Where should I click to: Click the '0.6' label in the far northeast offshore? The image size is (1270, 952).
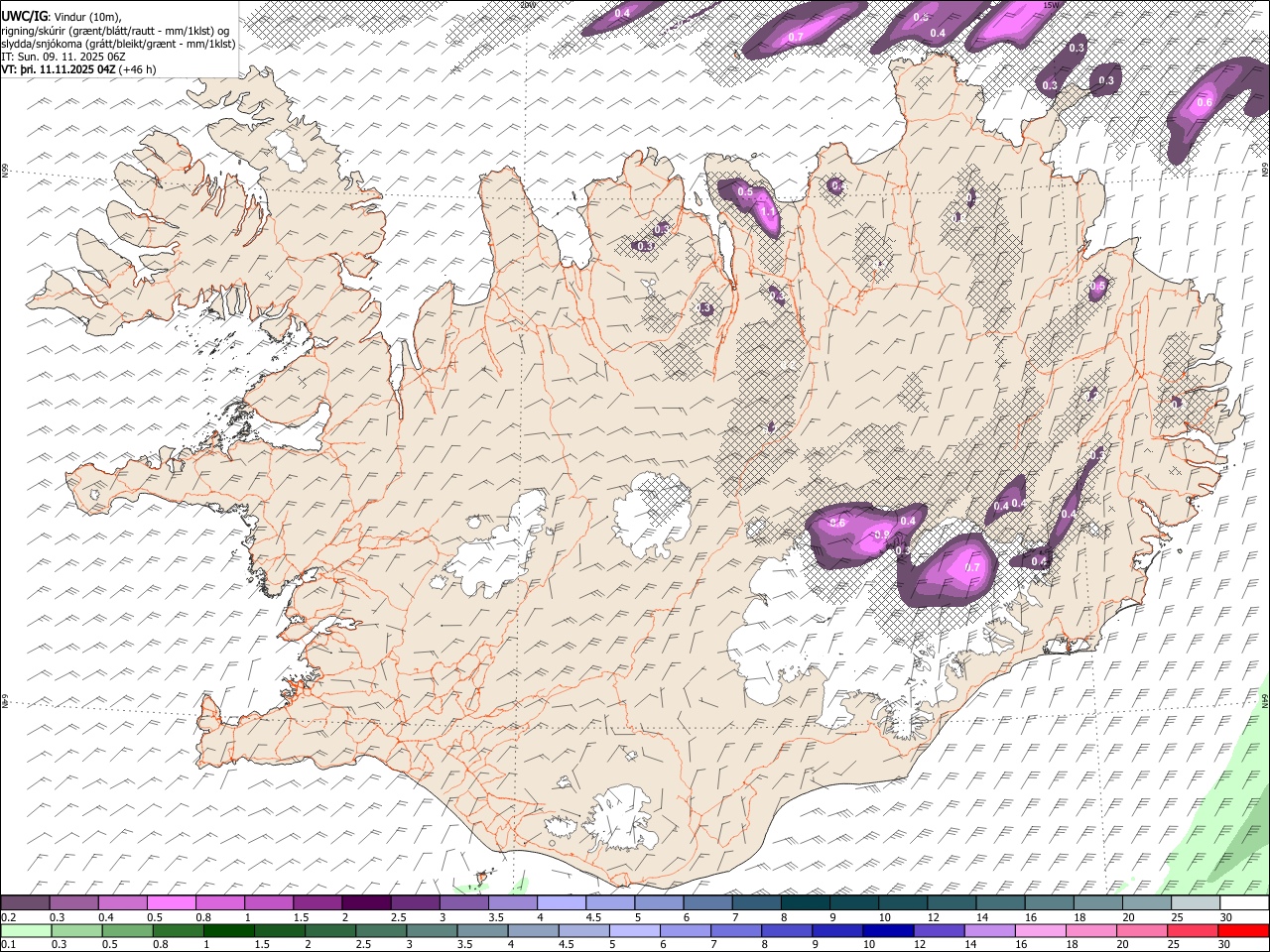tap(1205, 102)
